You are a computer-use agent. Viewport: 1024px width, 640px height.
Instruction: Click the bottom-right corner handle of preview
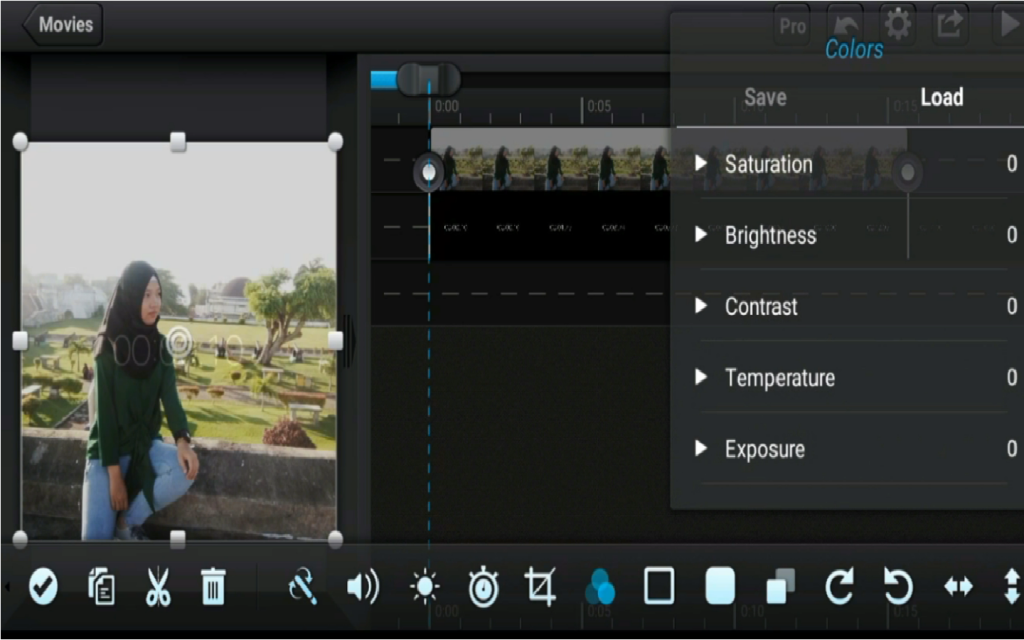pos(335,539)
